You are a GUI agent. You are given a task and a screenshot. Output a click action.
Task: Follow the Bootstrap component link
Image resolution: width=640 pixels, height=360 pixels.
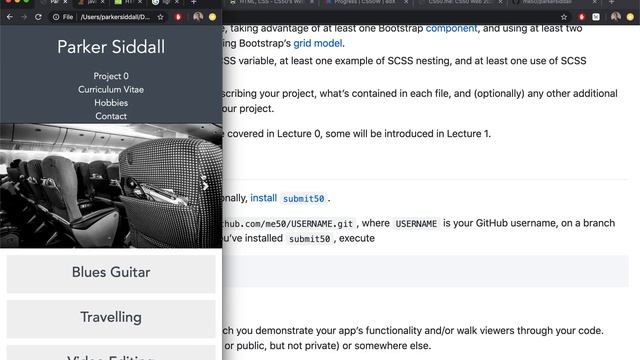[x=451, y=28]
